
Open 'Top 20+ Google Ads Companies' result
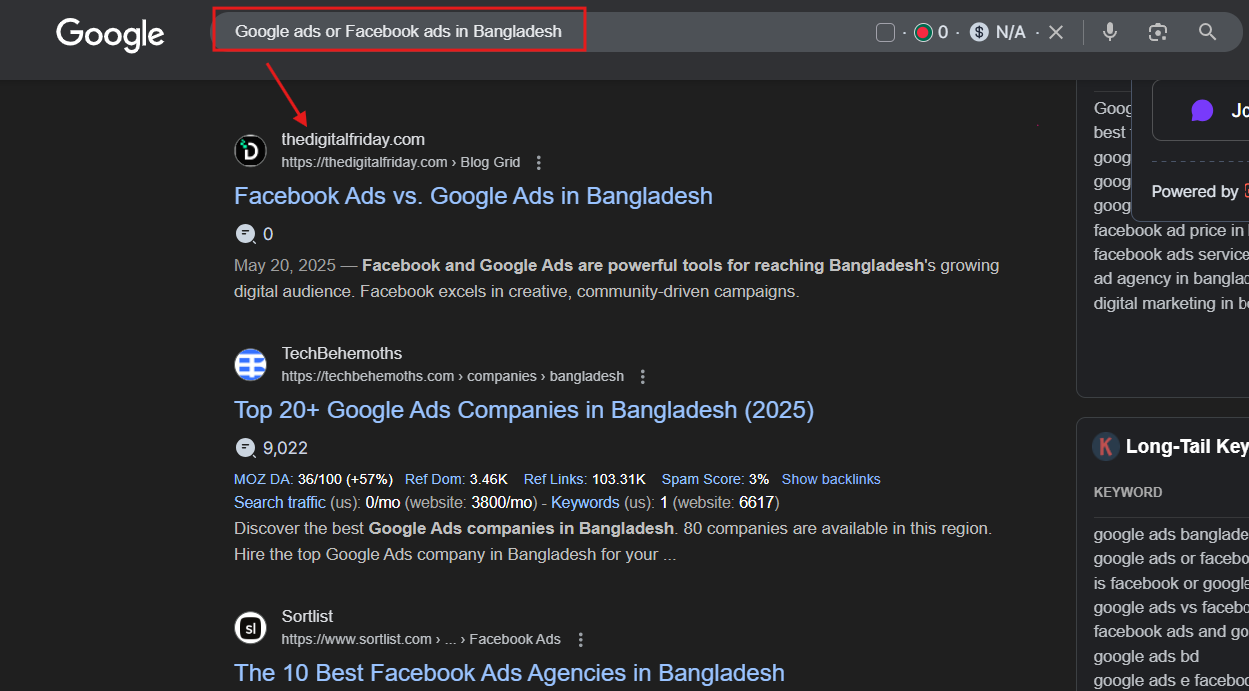pos(523,410)
